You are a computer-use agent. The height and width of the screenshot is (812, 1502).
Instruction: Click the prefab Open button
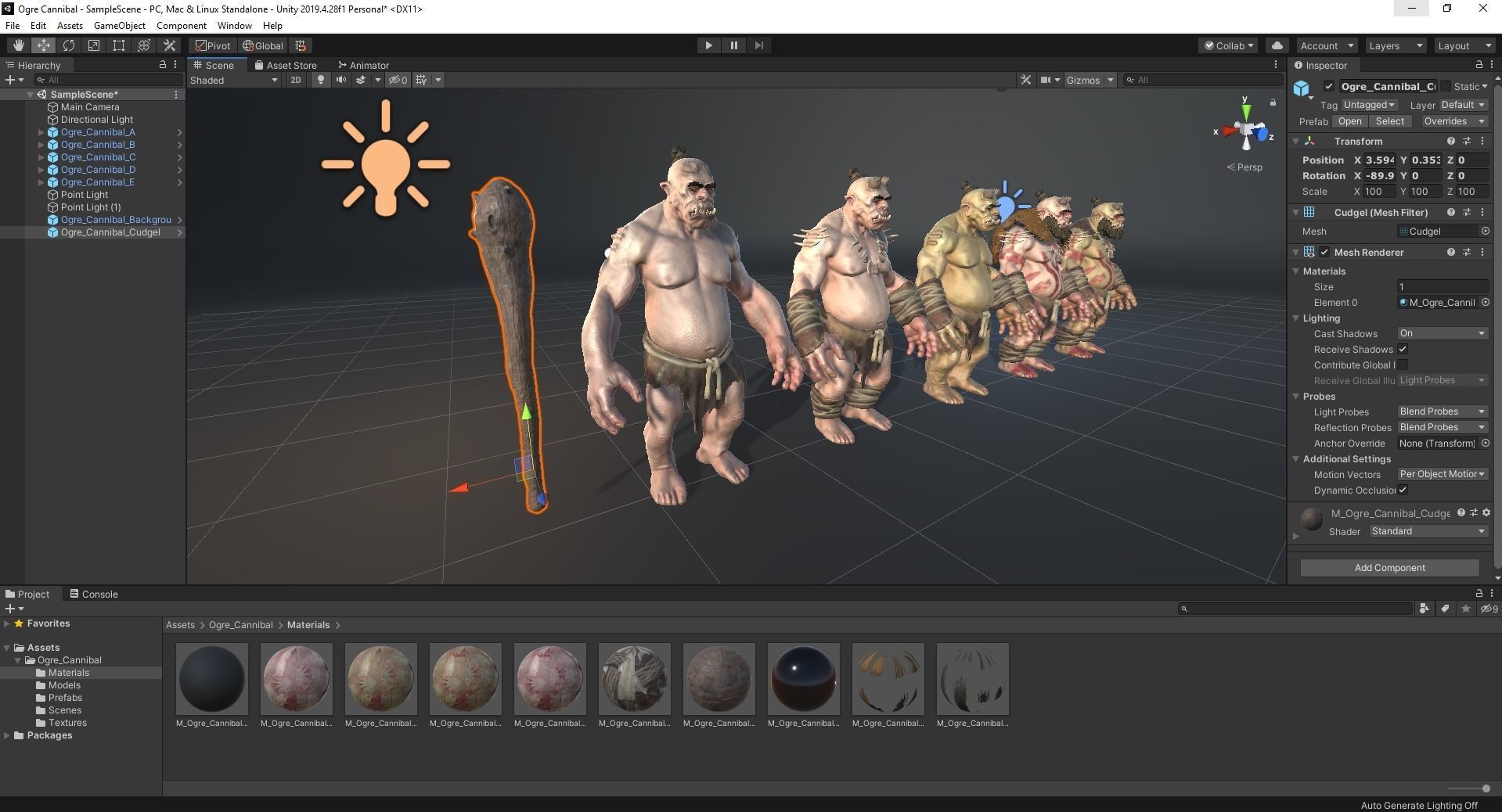click(1349, 121)
